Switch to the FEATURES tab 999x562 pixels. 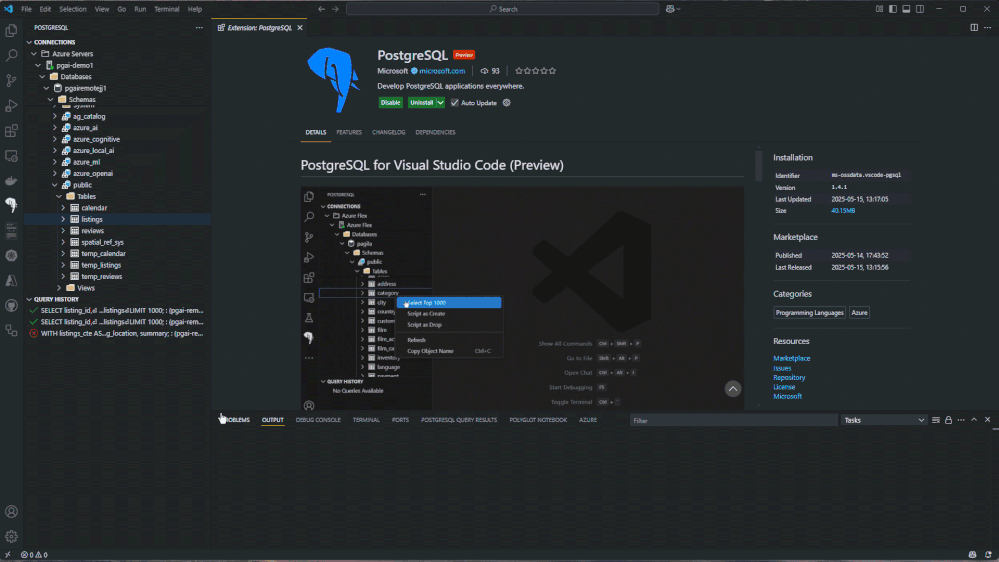(349, 133)
